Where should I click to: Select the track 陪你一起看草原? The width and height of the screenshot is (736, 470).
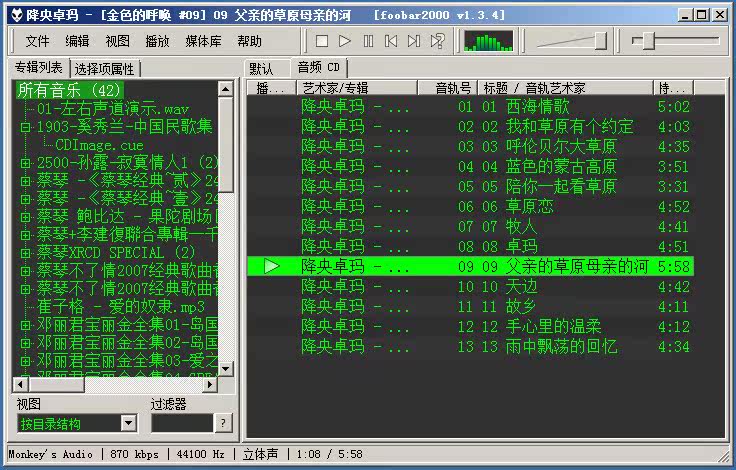tap(470, 187)
